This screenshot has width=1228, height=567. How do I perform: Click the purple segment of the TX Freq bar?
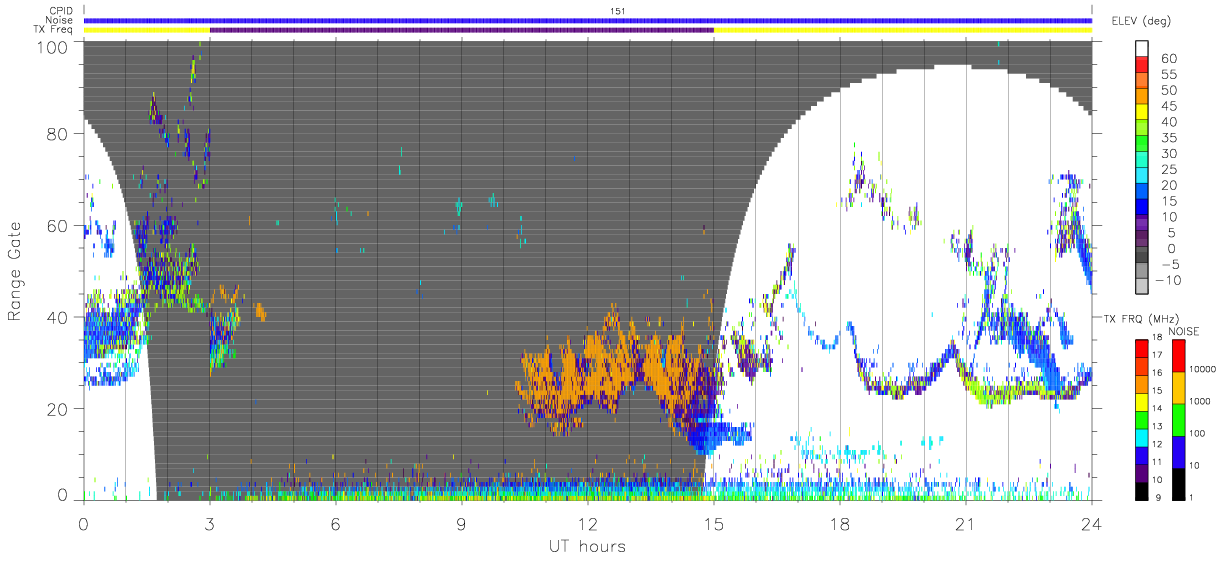pos(461,30)
